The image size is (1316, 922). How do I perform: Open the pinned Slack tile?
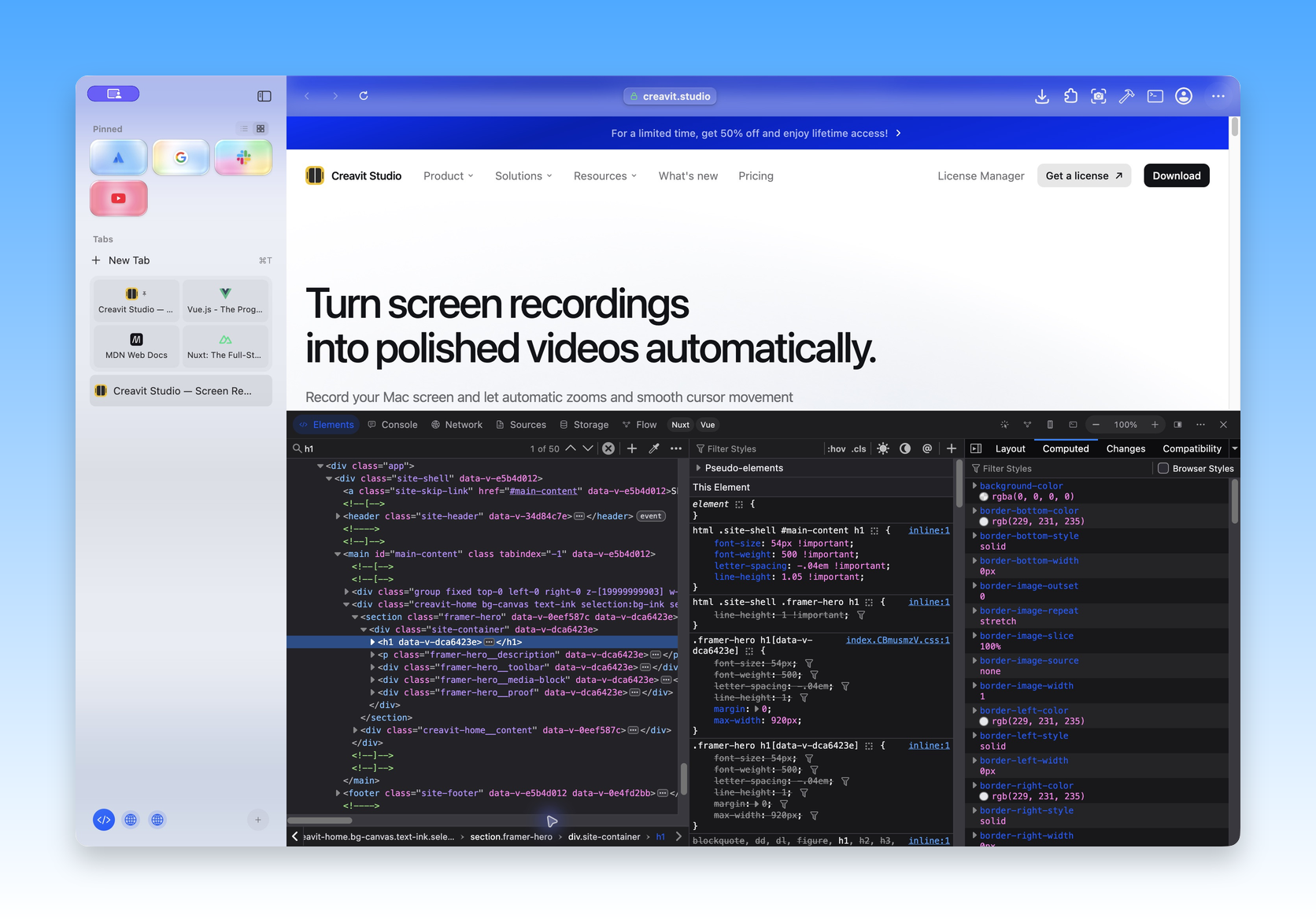coord(243,157)
